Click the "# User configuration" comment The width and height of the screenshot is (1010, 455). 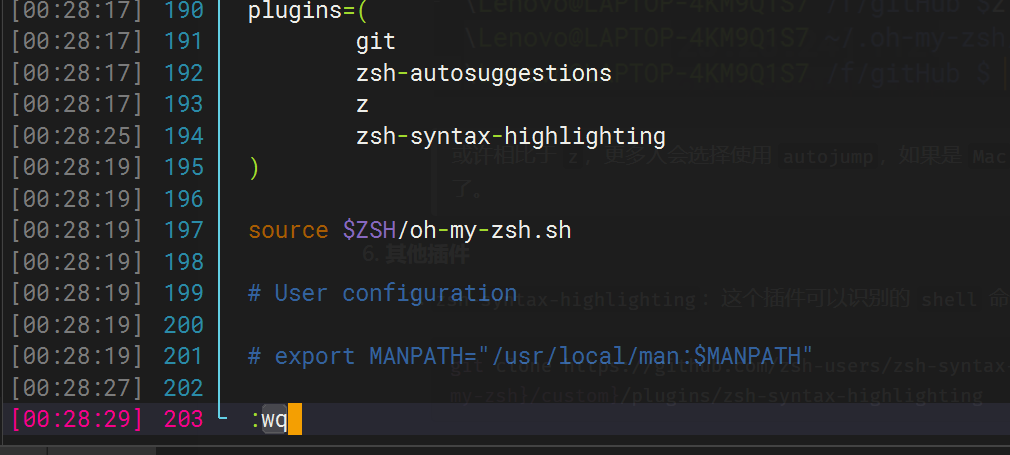[382, 293]
